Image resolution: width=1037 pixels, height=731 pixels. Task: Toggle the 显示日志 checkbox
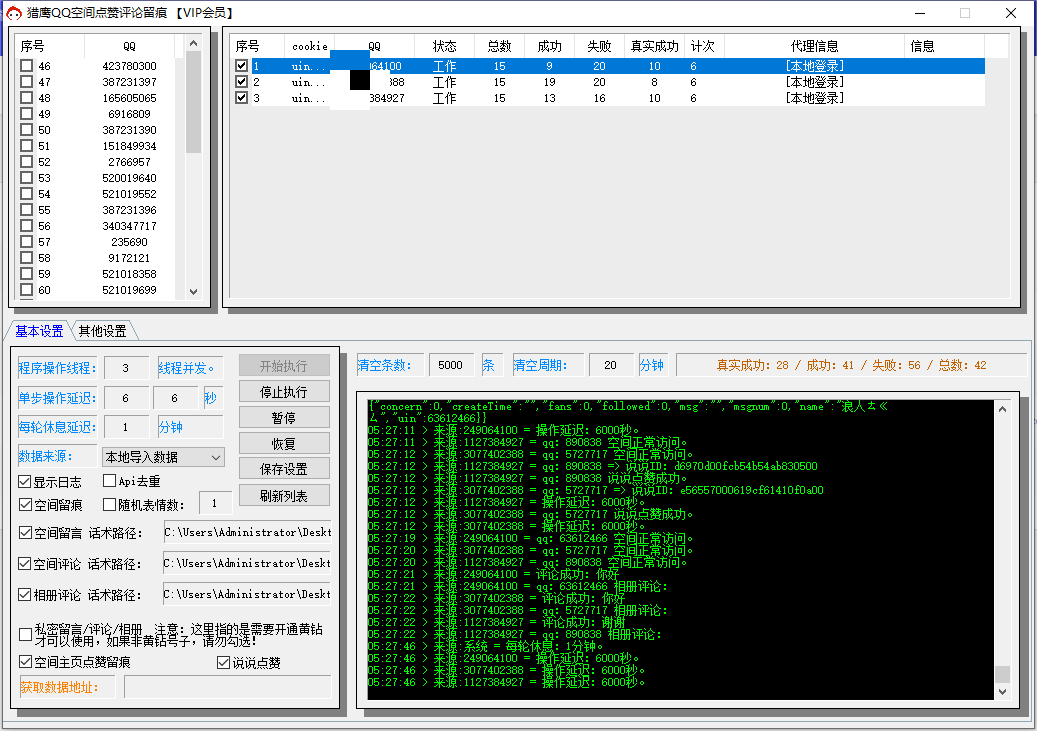pos(25,482)
